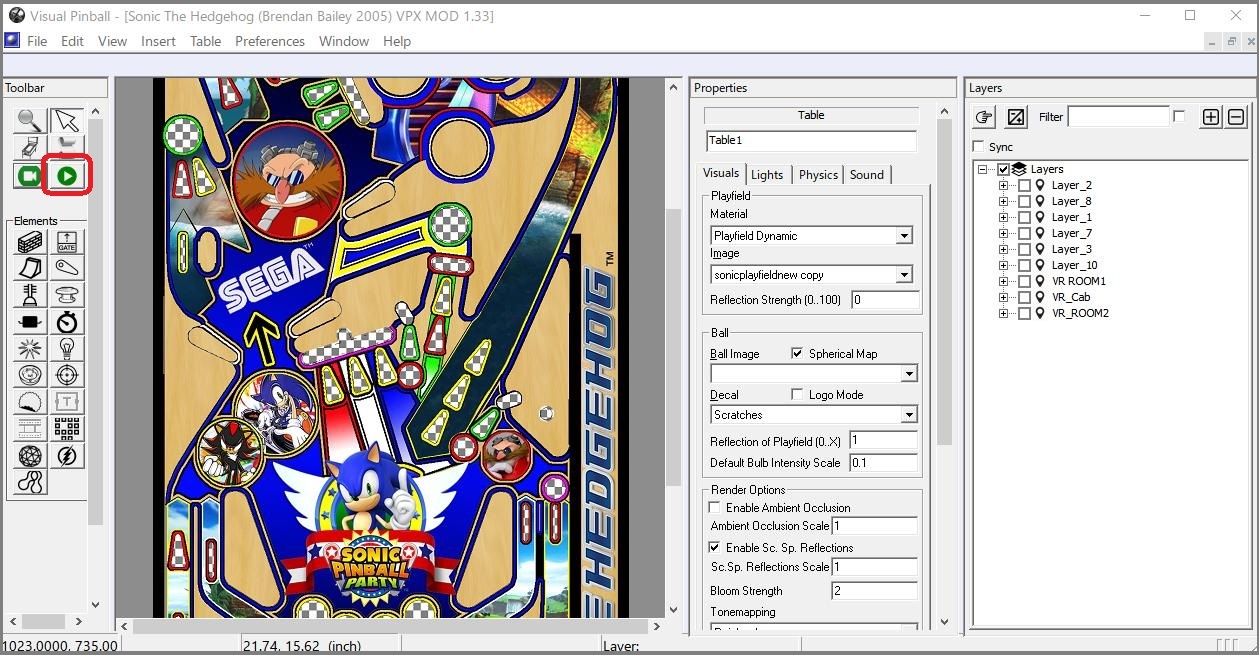Toggle Layer_2 visibility checkbox
This screenshot has height=655, width=1259.
[1024, 185]
